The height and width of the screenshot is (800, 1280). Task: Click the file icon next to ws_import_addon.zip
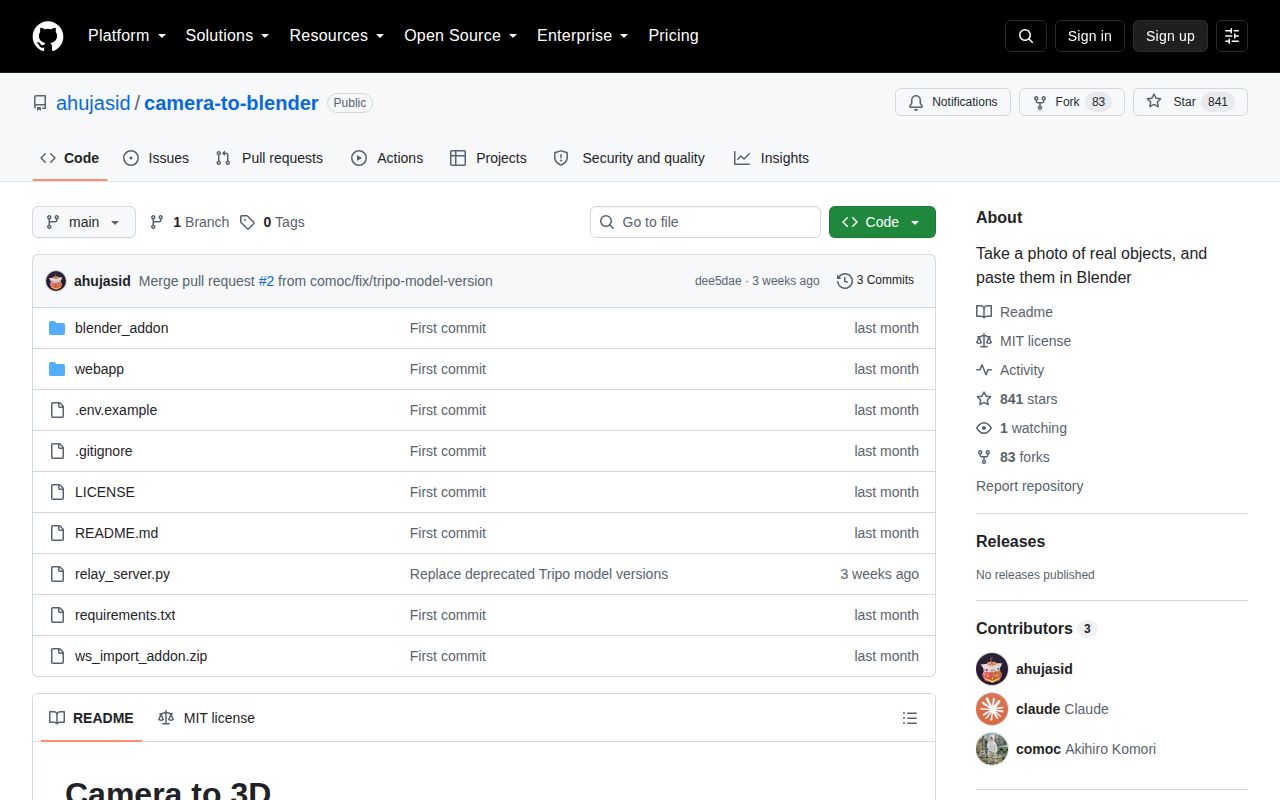[x=57, y=656]
